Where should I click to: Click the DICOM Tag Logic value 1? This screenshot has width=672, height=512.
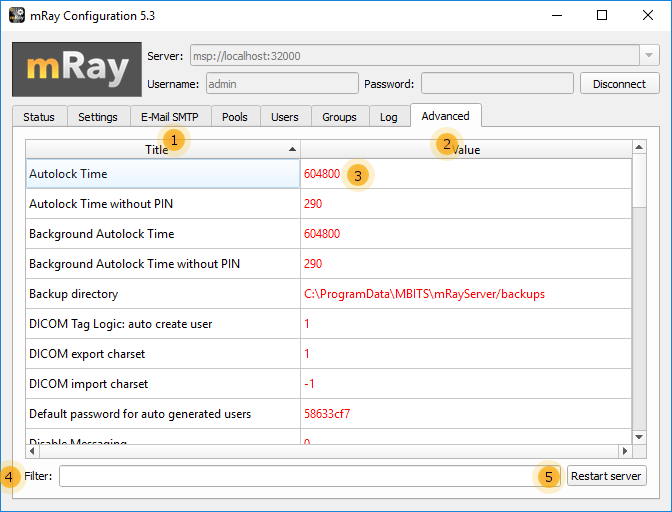click(x=307, y=323)
